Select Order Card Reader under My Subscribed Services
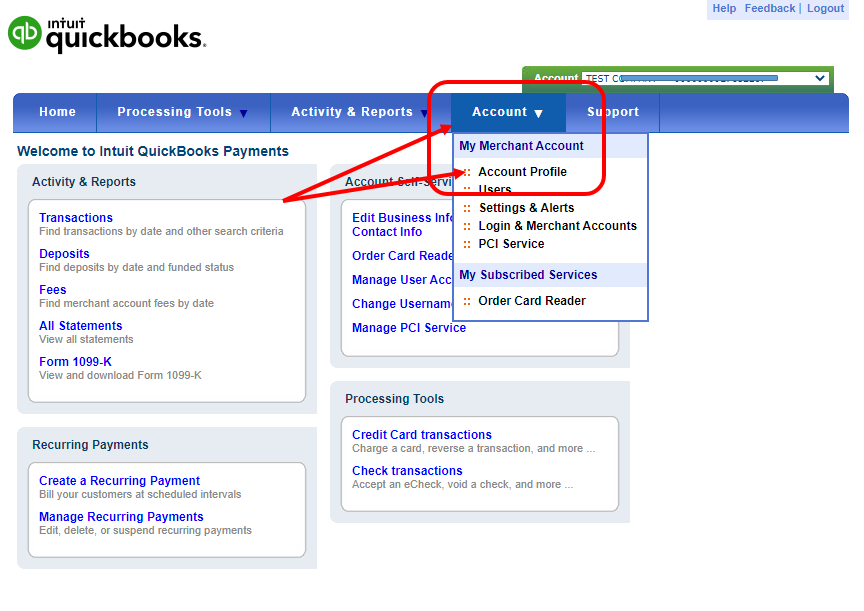864x611 pixels. [x=532, y=301]
